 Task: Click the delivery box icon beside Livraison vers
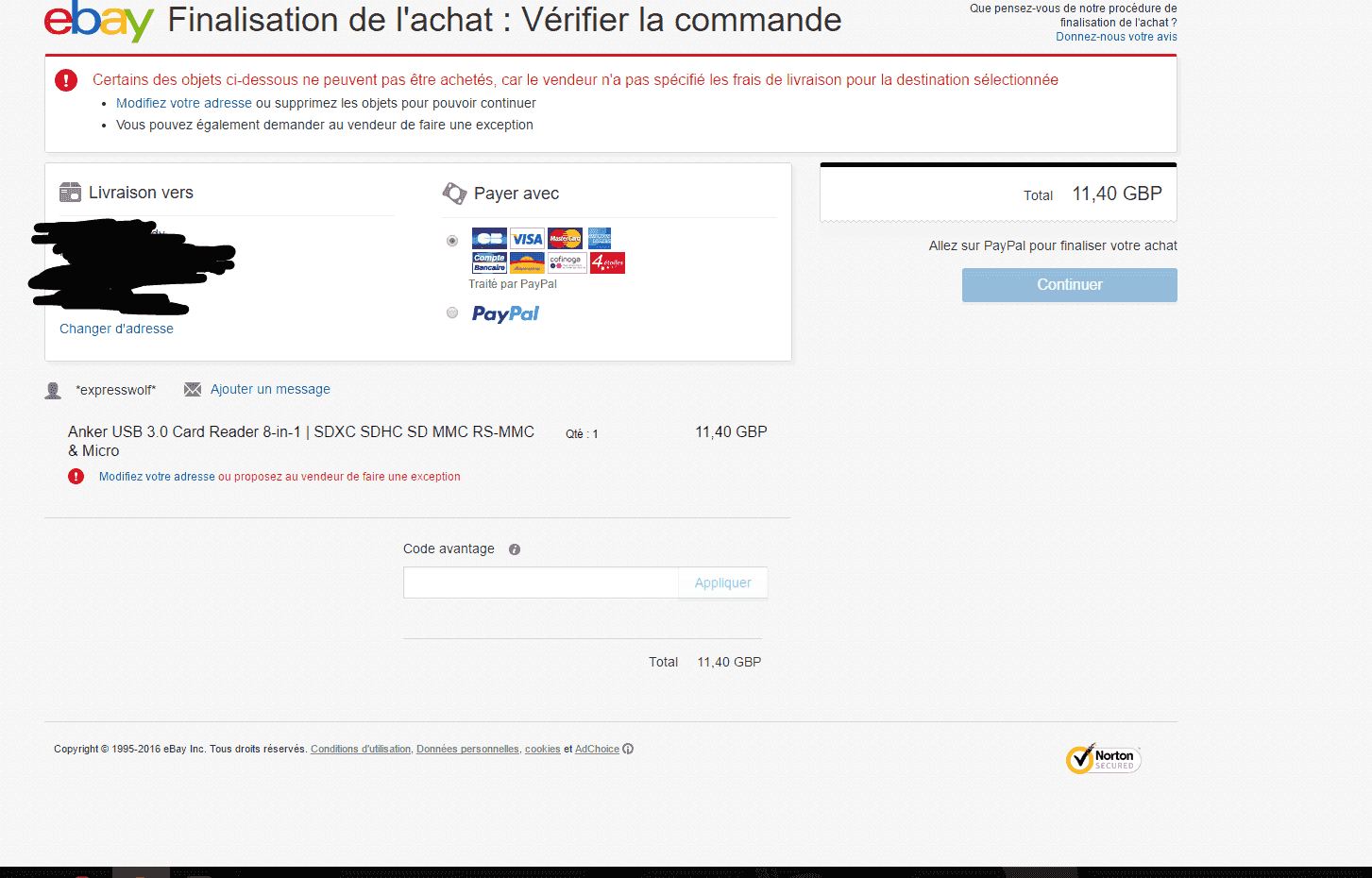click(70, 193)
